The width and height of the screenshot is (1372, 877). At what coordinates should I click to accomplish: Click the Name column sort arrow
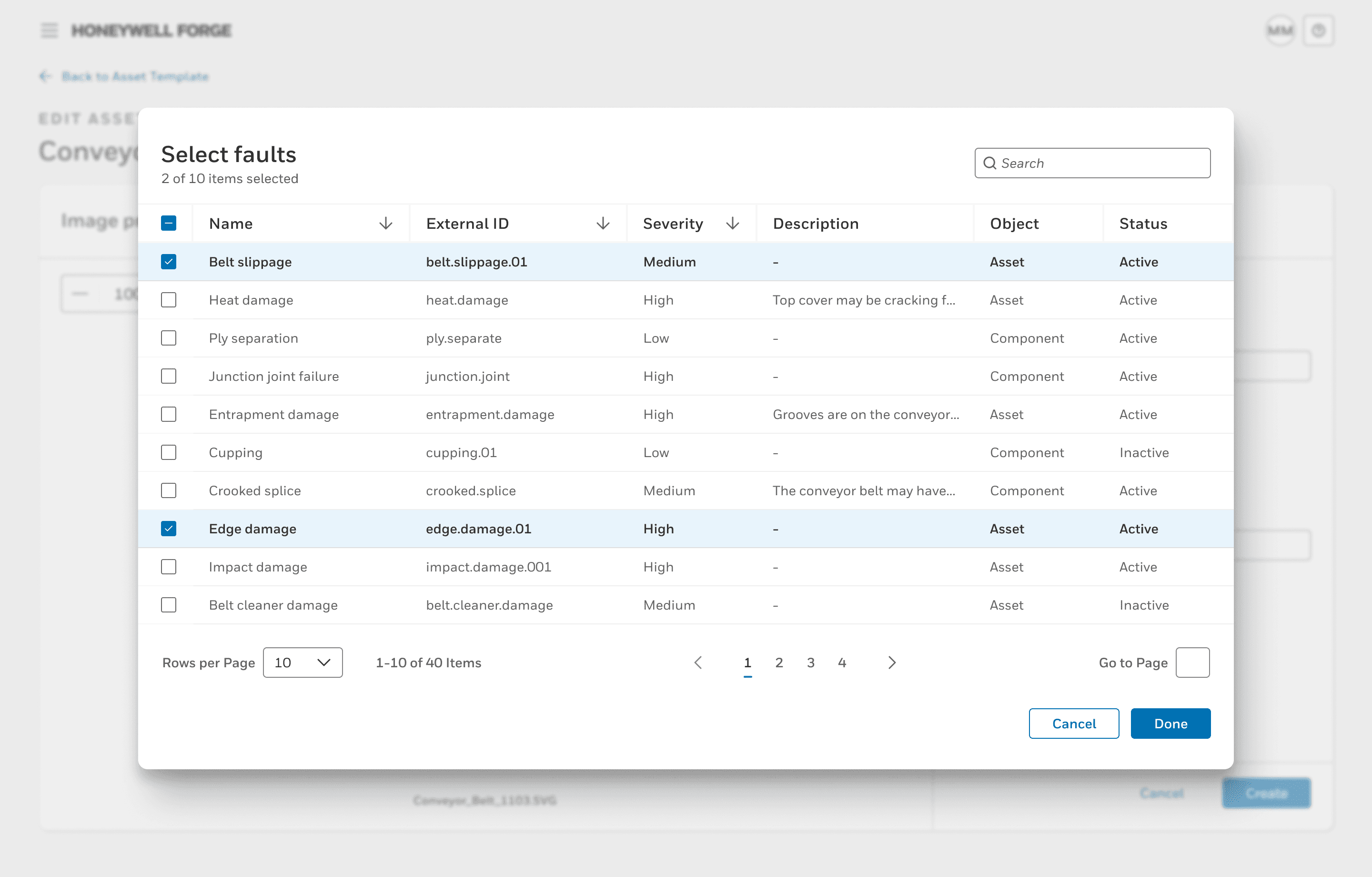coord(386,224)
